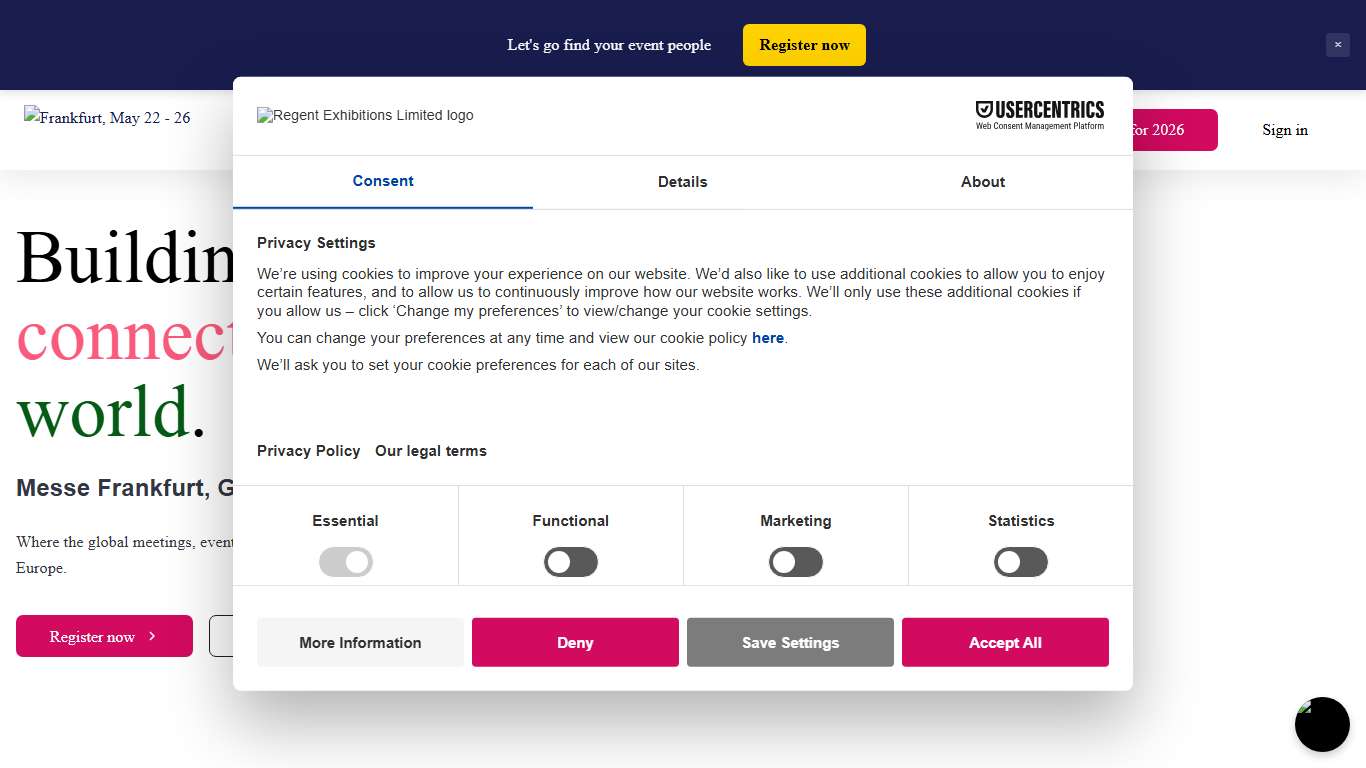
Task: Open the Details tab
Action: pyautogui.click(x=683, y=182)
